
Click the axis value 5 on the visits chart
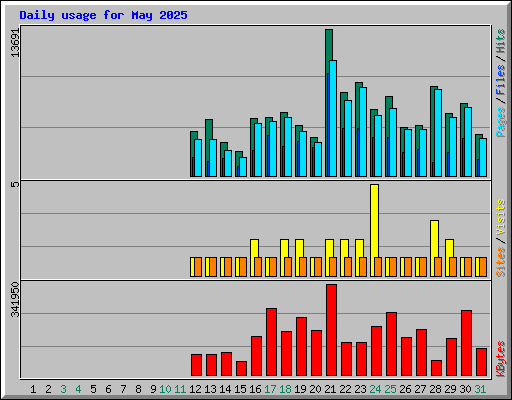(x=15, y=184)
